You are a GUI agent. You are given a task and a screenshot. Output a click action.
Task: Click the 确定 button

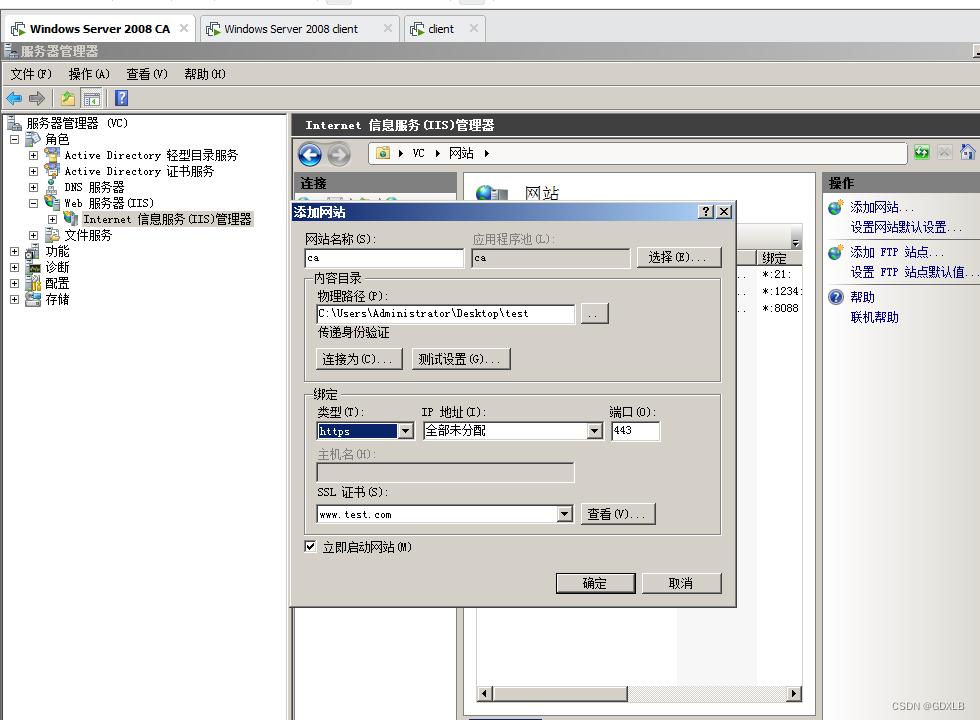pyautogui.click(x=595, y=583)
